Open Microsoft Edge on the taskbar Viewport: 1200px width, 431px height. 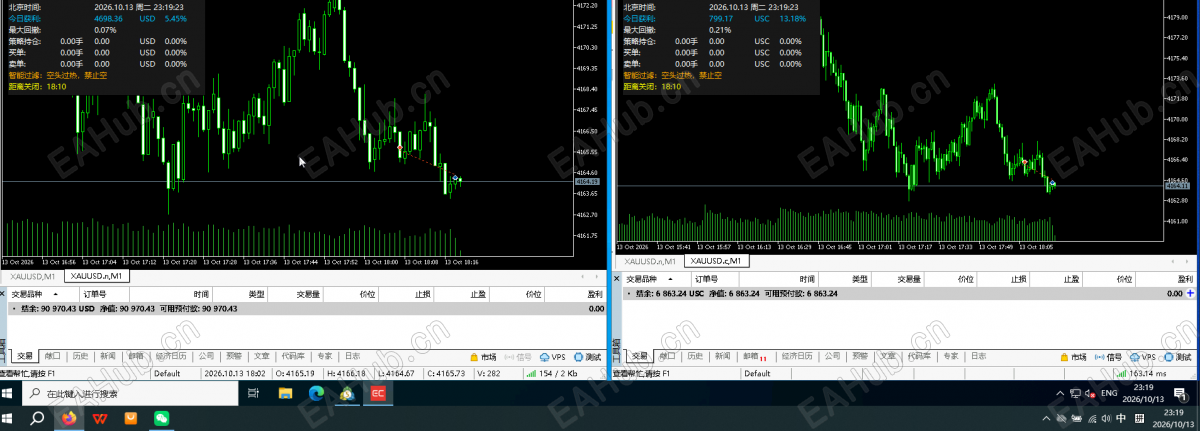316,393
